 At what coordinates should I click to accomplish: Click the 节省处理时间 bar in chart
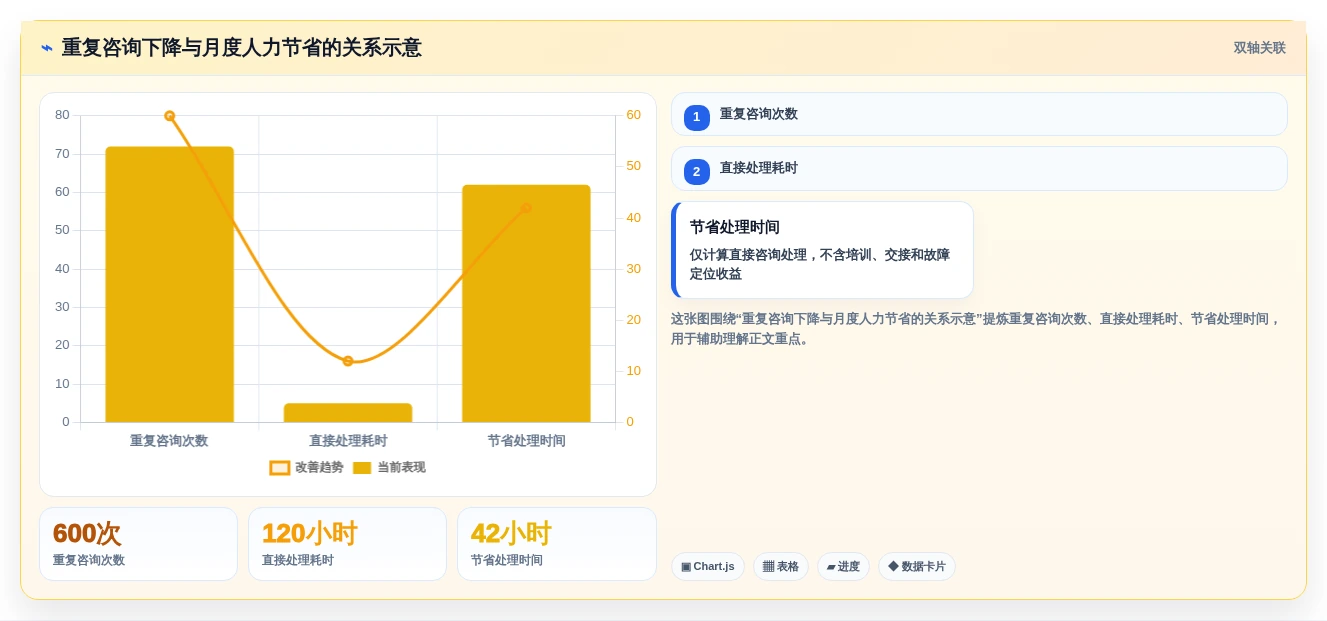click(x=526, y=303)
